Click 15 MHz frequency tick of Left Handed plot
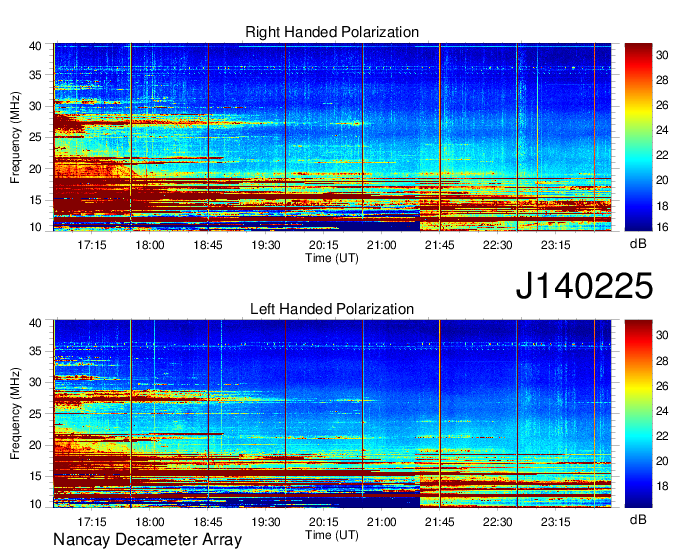This screenshot has height=552, width=680. pyautogui.click(x=35, y=477)
